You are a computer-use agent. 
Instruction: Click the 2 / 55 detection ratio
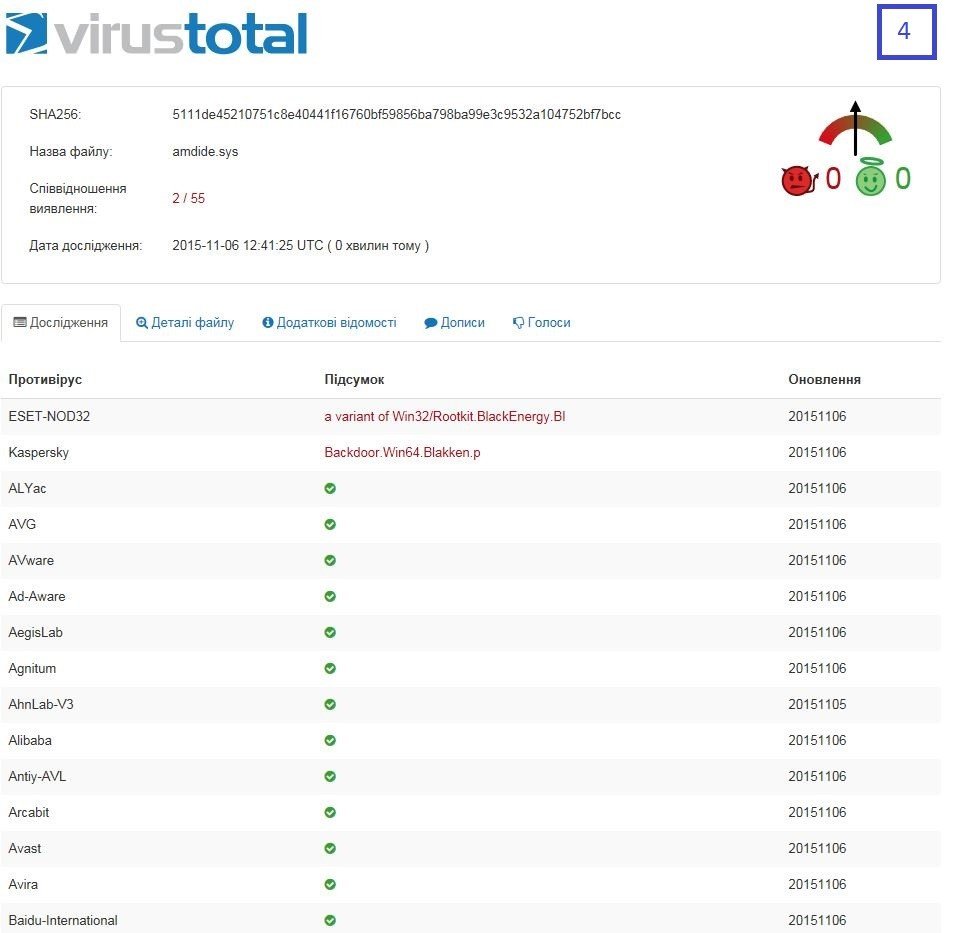point(188,198)
